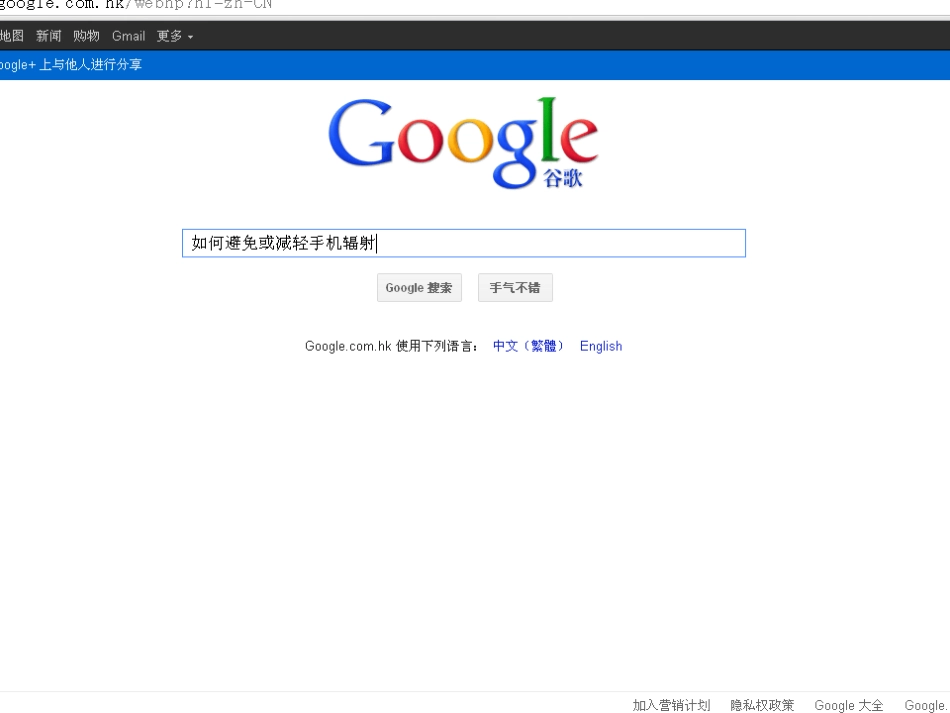Screen dimensions: 950x713
Task: Click the 'Google.com.hk 使用下列语言' text
Action: pos(391,346)
